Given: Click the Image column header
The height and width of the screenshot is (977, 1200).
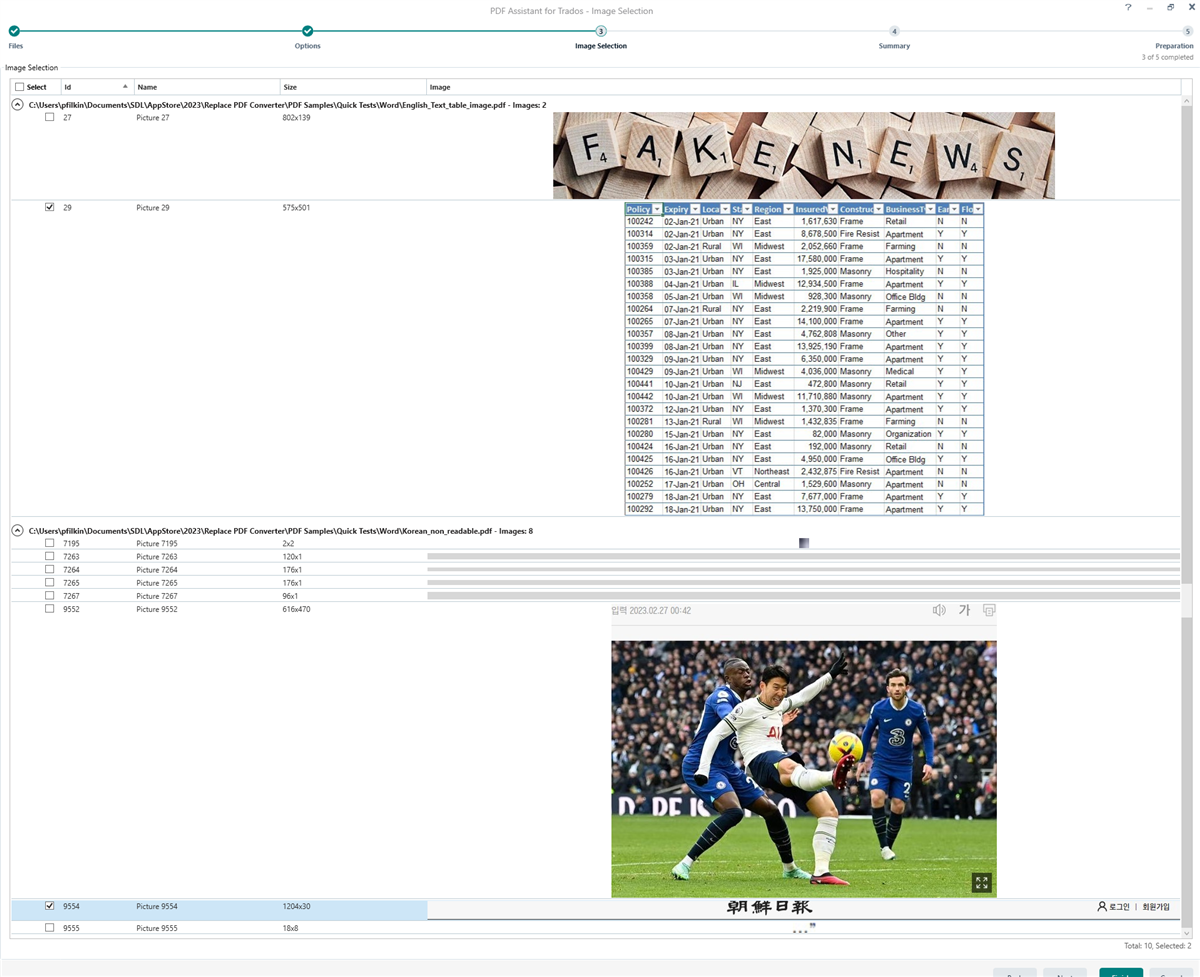Looking at the screenshot, I should (x=803, y=87).
